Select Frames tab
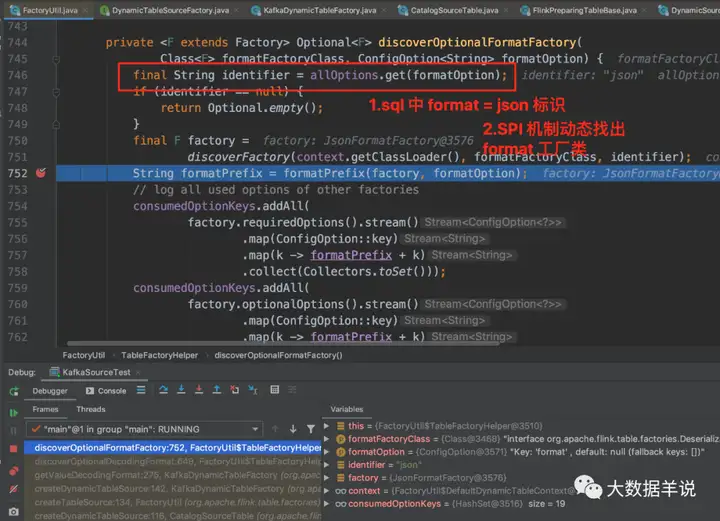Screen dimensions: 720x521 [45, 409]
